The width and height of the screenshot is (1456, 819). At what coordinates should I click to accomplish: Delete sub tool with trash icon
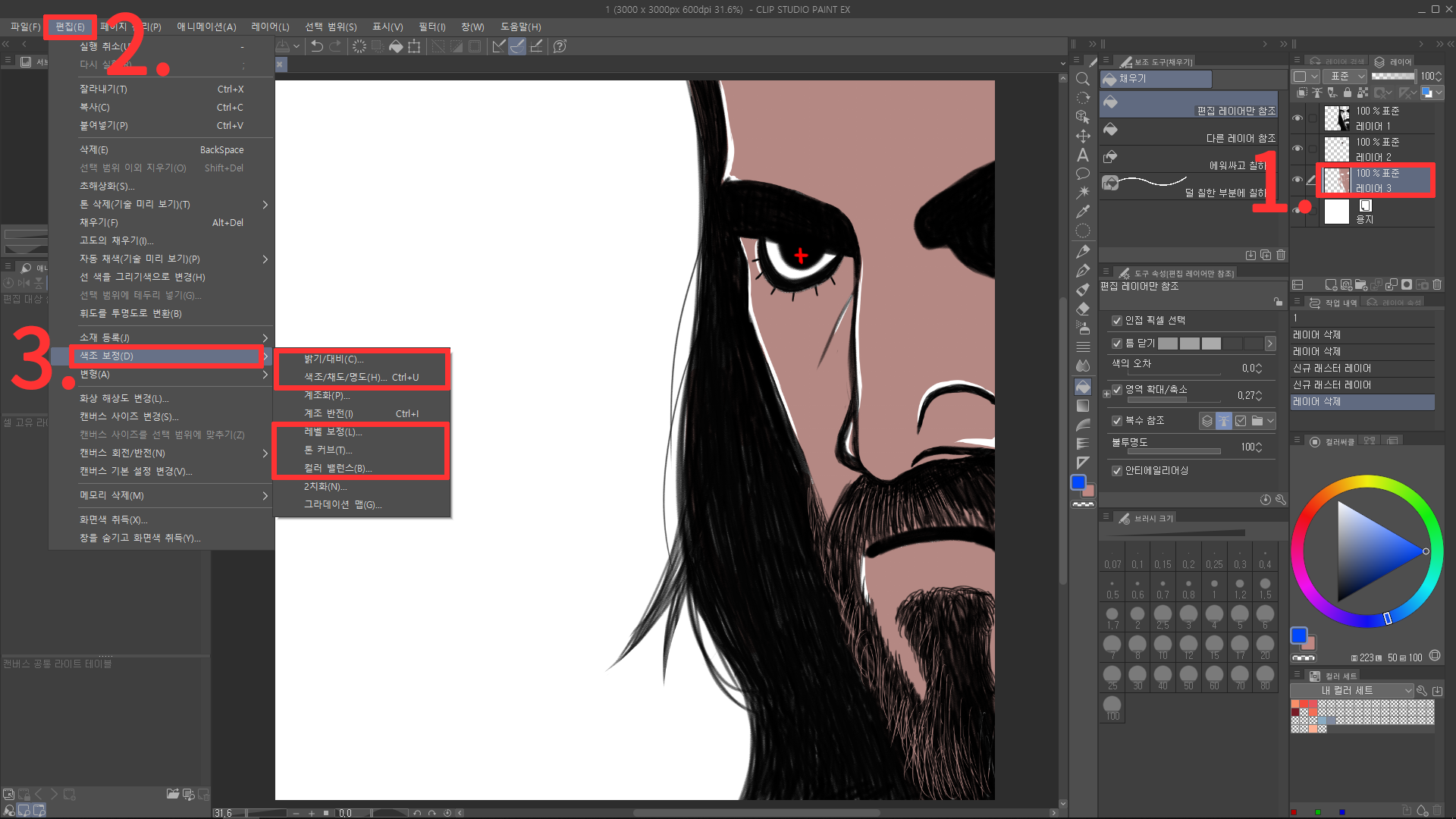click(1281, 255)
